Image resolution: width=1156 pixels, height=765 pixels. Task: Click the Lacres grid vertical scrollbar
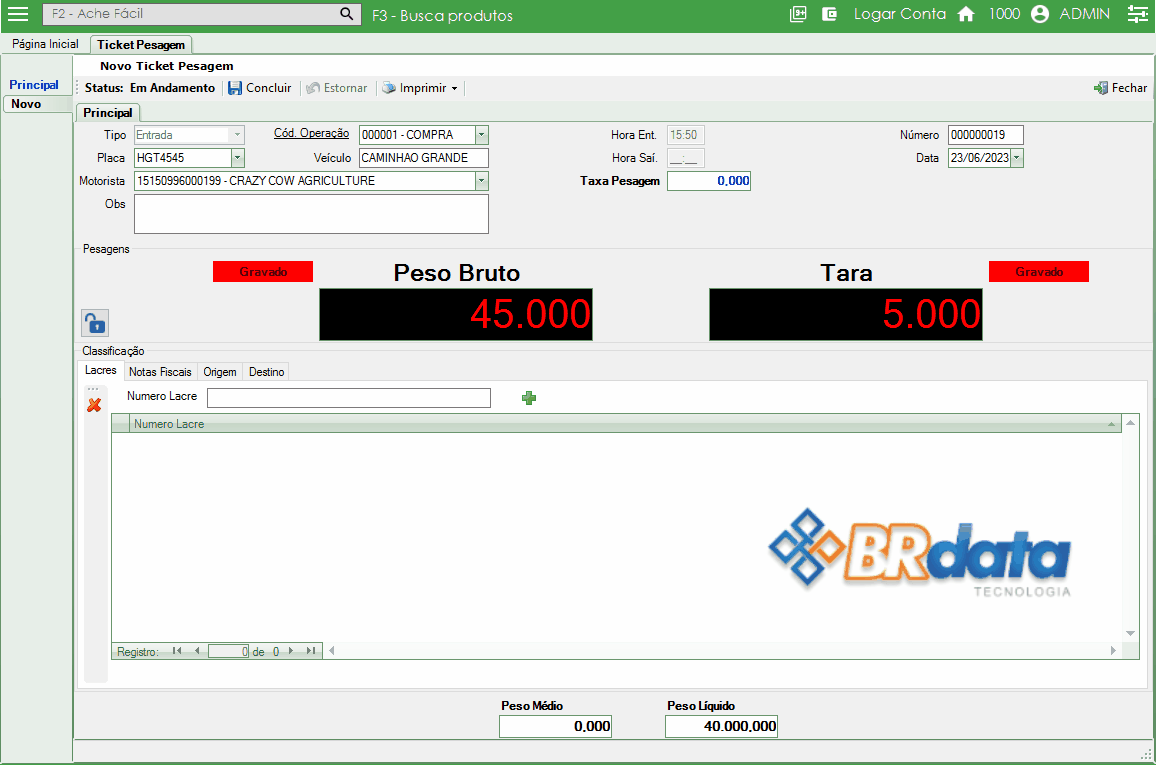point(1131,528)
